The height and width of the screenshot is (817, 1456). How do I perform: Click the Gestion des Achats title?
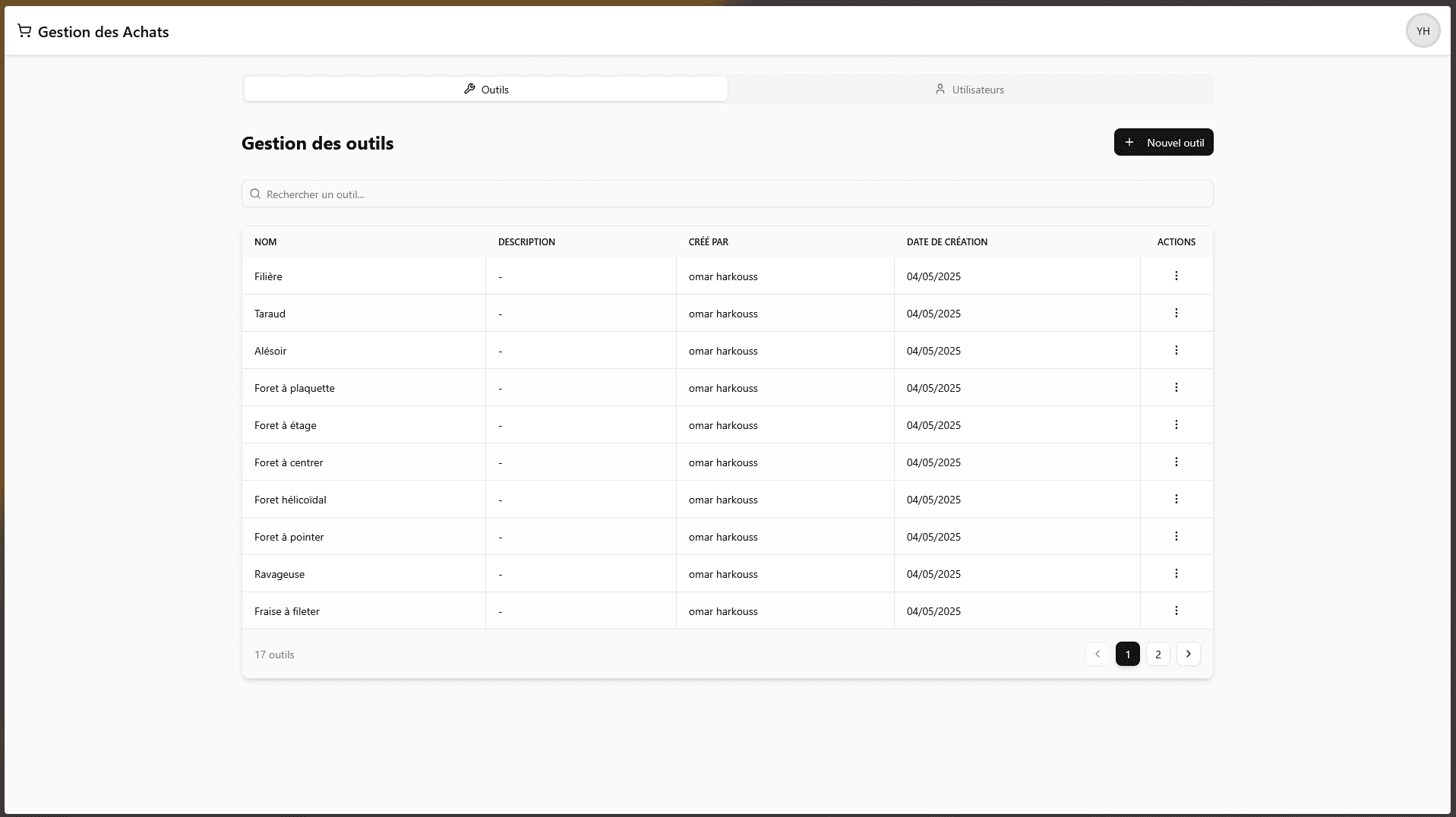pyautogui.click(x=103, y=32)
